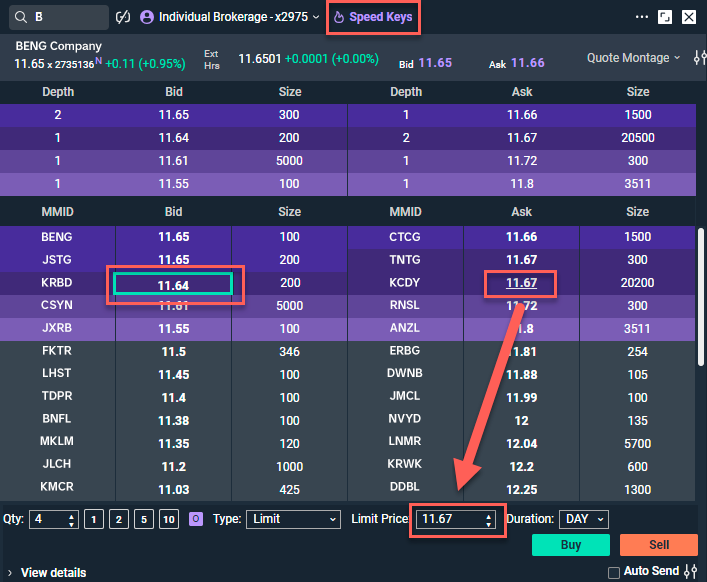
Task: Click the ANZL market maker ID
Action: tap(404, 328)
